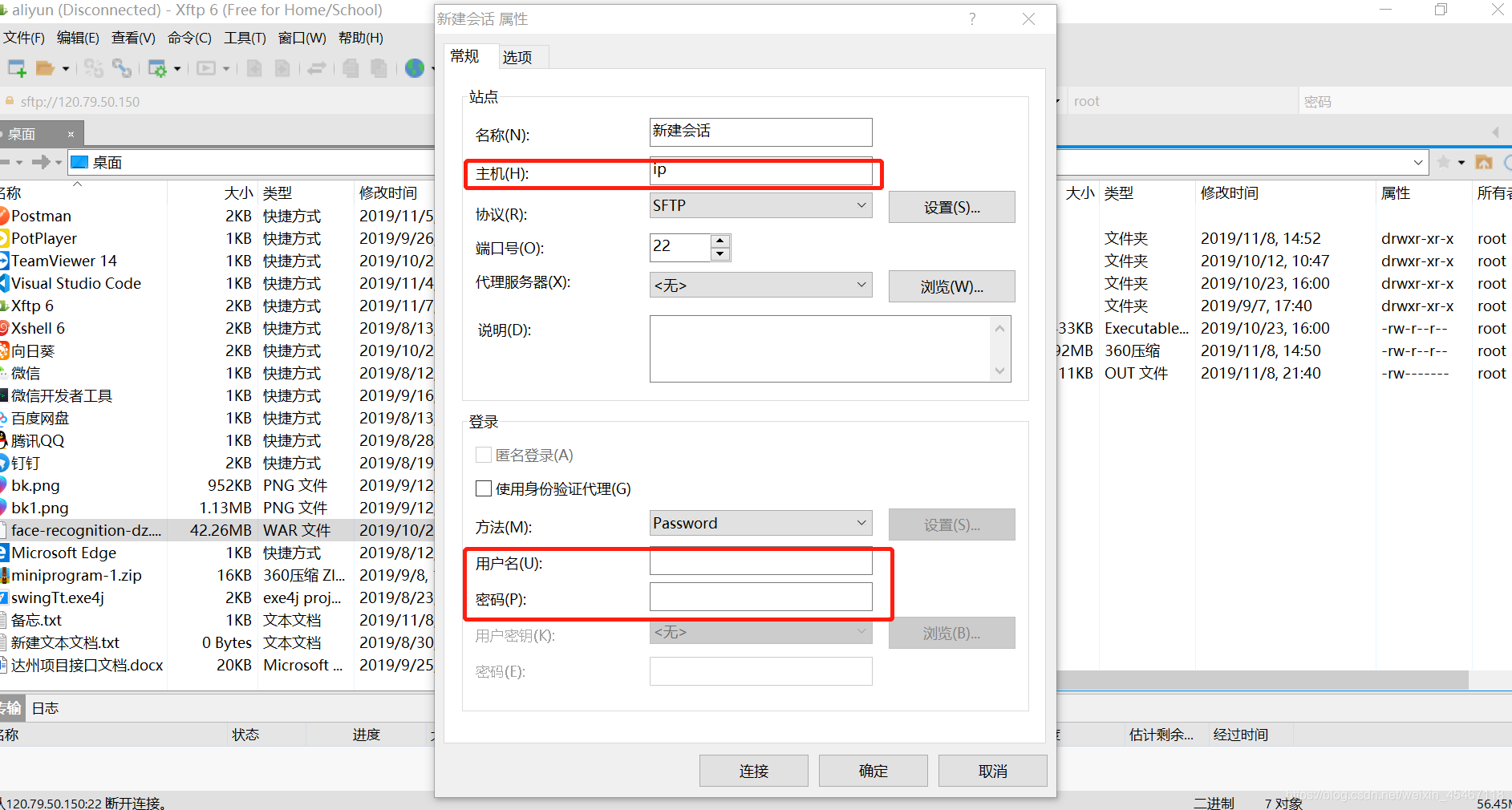Image resolution: width=1512 pixels, height=810 pixels.
Task: Decrease the port number with down stepper
Action: (x=720, y=254)
